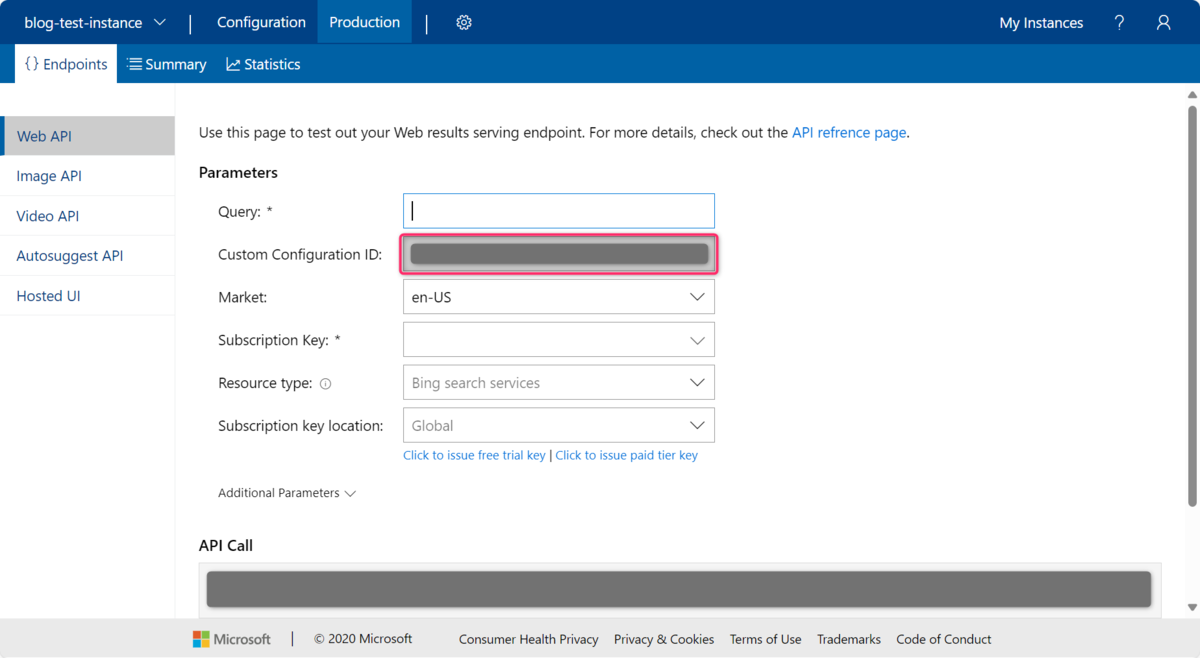Open Terms of Use link

point(765,639)
